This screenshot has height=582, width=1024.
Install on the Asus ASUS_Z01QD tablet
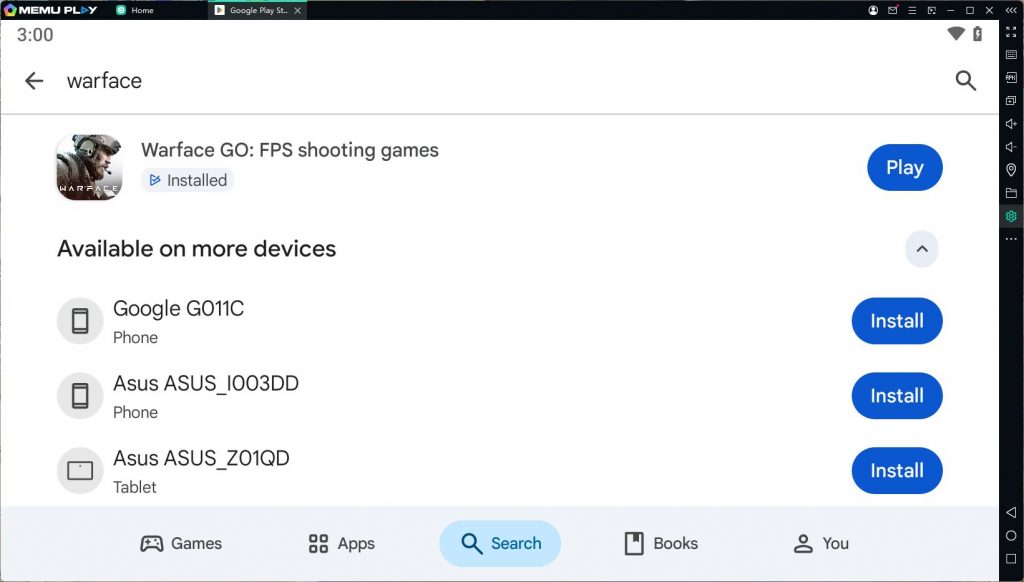896,470
